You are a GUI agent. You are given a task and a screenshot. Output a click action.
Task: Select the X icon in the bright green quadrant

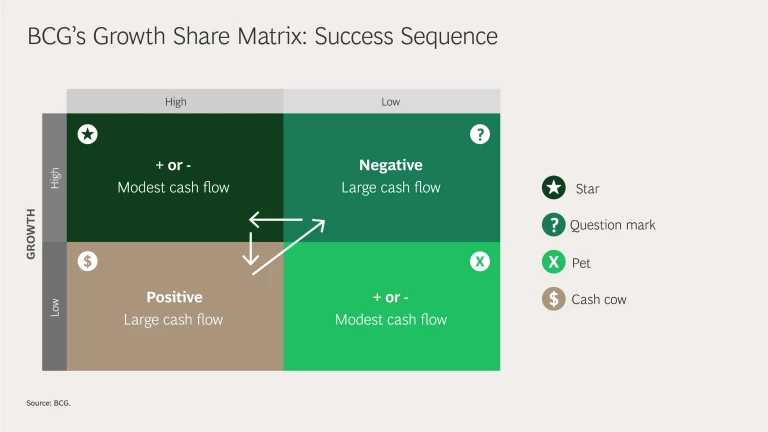click(x=480, y=261)
